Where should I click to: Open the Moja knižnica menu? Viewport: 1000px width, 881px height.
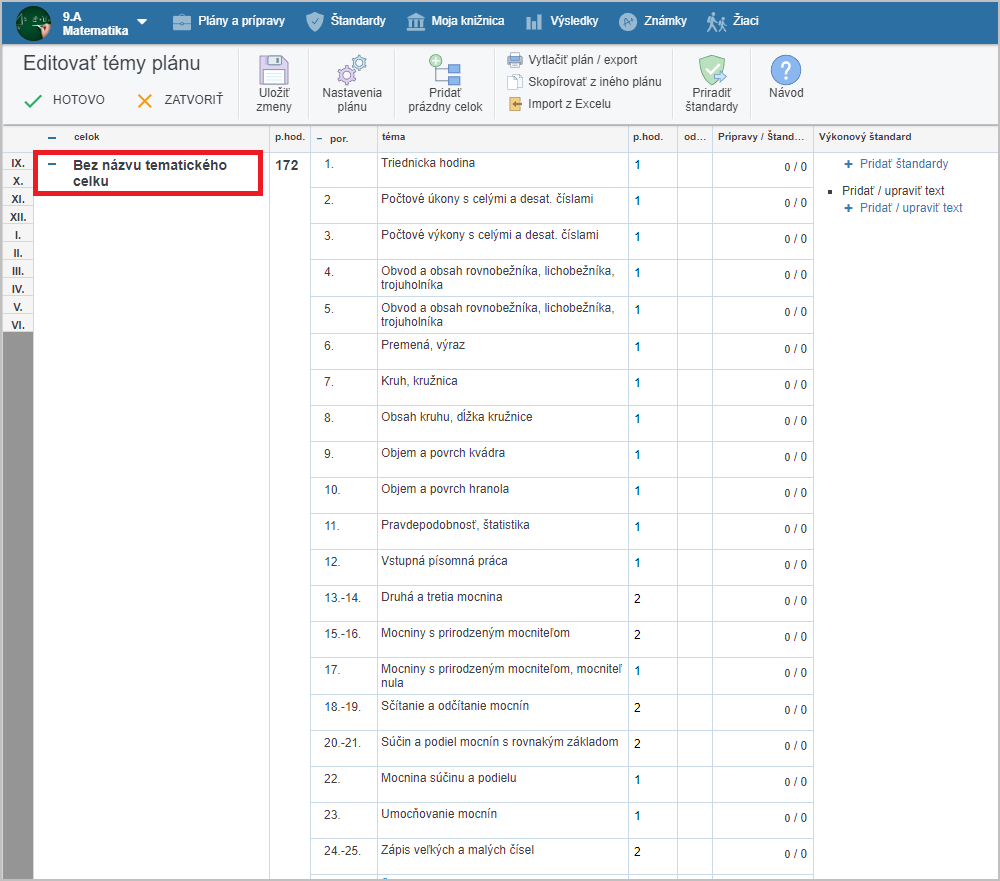pyautogui.click(x=455, y=21)
